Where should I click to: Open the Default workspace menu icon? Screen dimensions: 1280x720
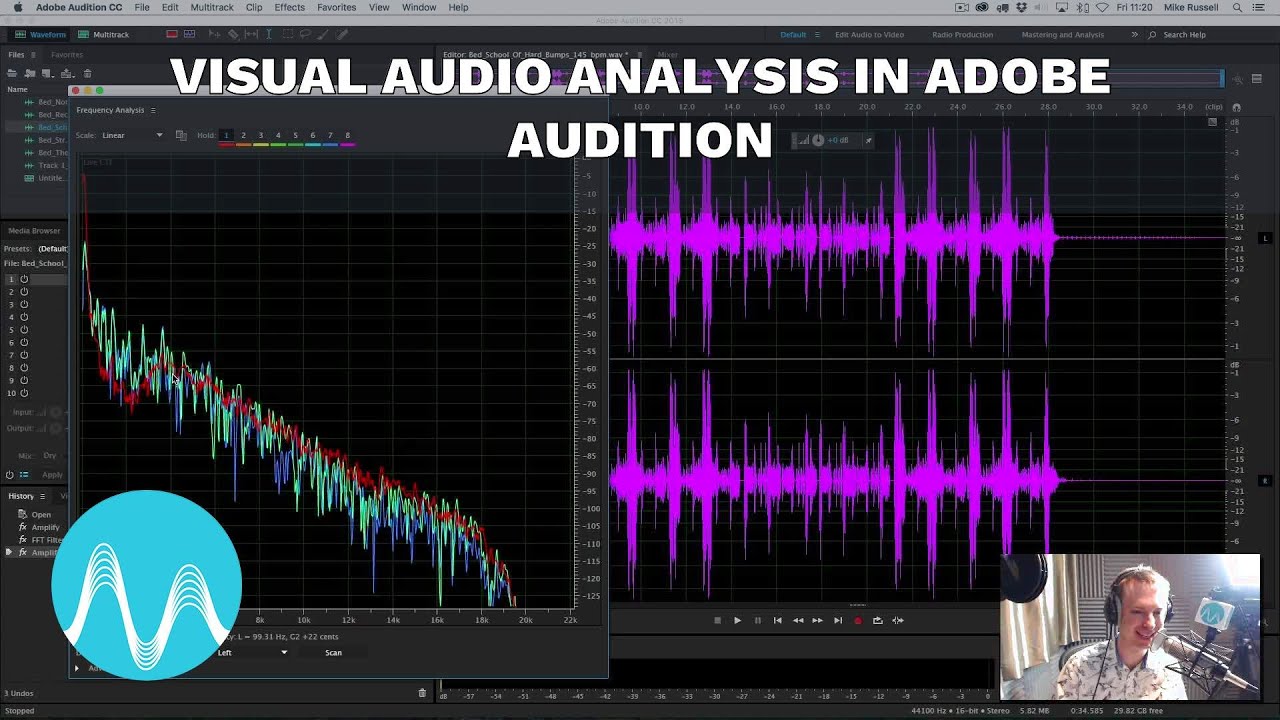(817, 34)
